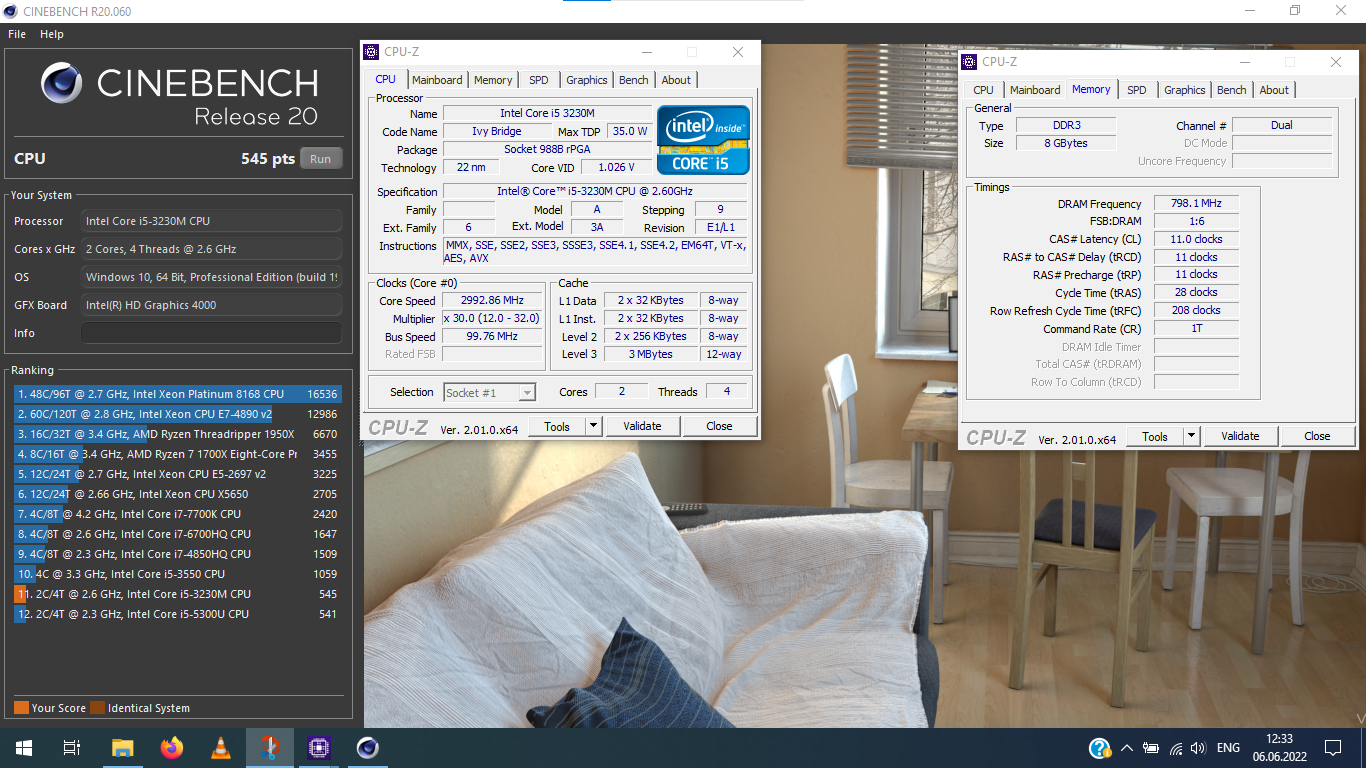Open About tab in CPU-Z processor window
Screen dimensions: 1366x768
coord(676,80)
